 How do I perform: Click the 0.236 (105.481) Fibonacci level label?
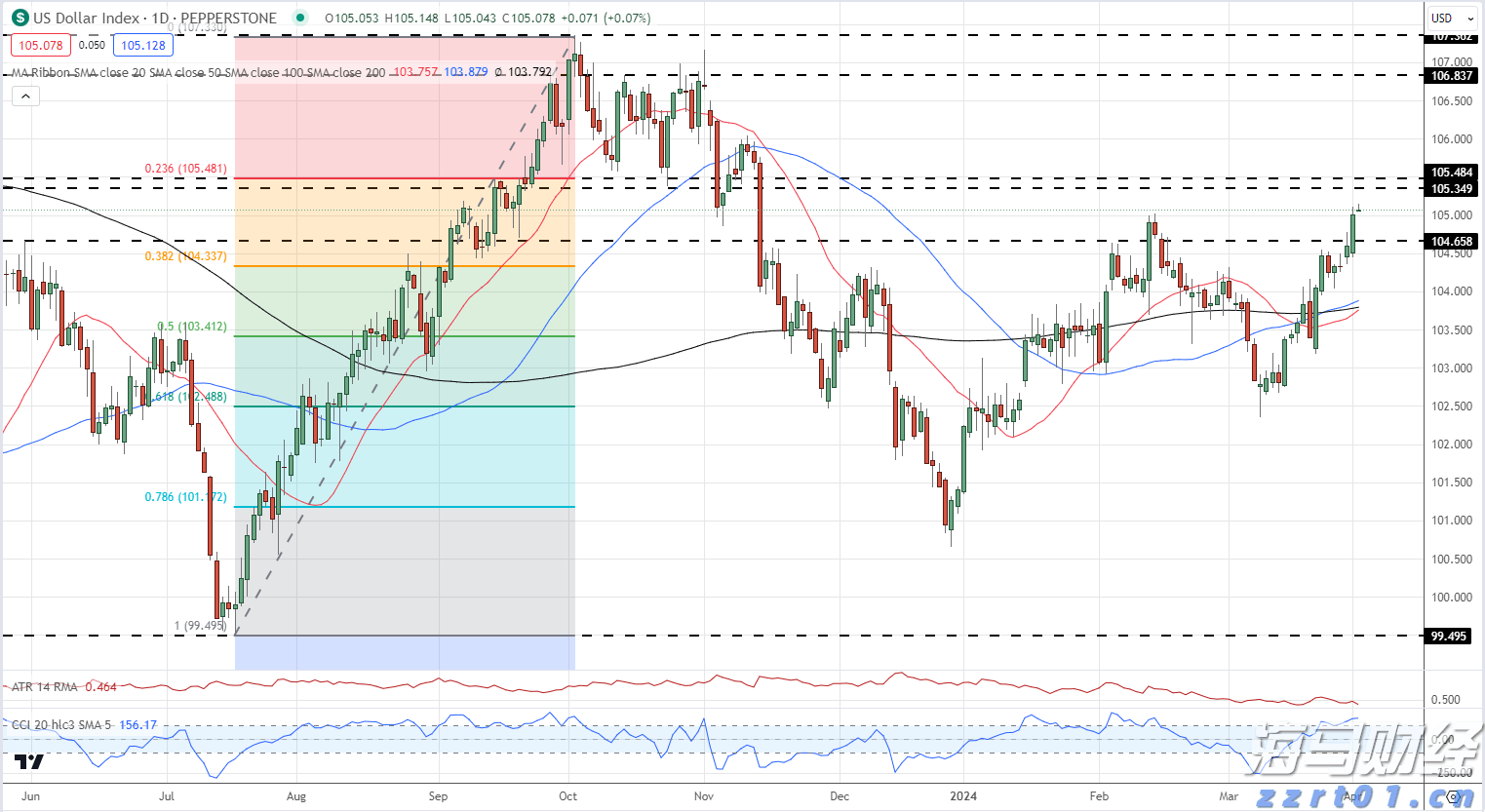tap(185, 169)
